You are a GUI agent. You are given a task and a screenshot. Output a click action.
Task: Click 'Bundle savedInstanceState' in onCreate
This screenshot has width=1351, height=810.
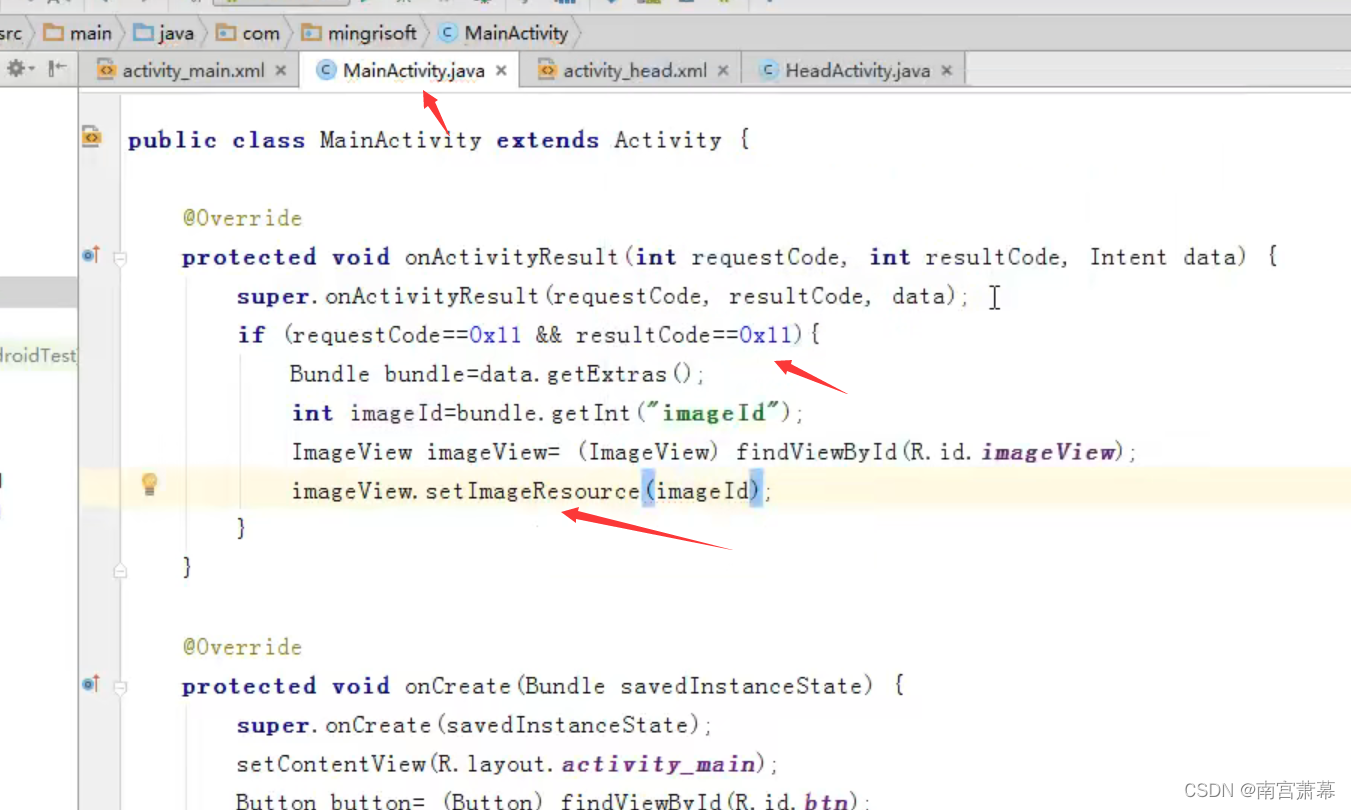(x=692, y=686)
